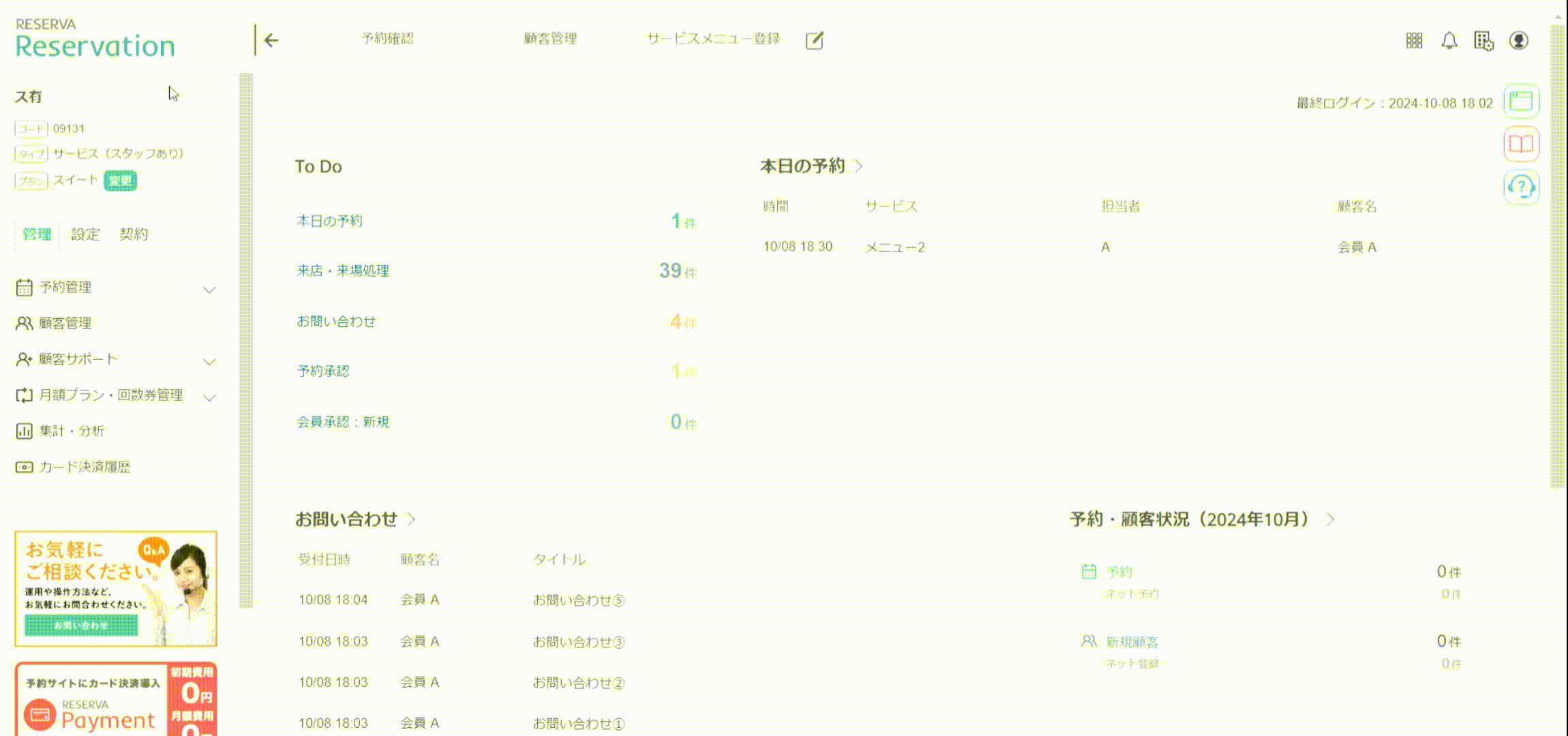Open 予約確認 in the top menu
1568x736 pixels.
tap(389, 39)
